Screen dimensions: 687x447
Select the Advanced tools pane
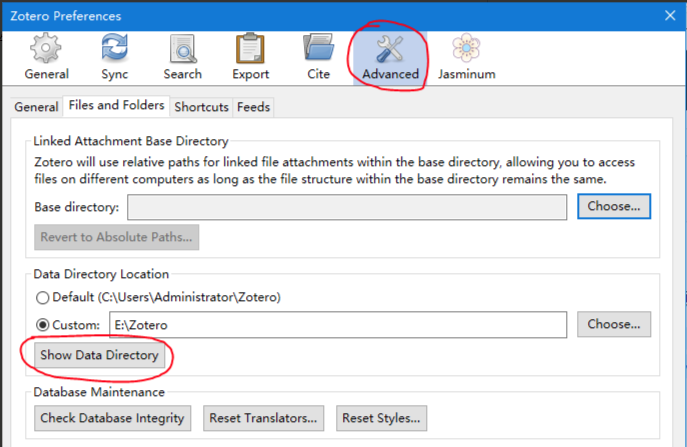(390, 57)
